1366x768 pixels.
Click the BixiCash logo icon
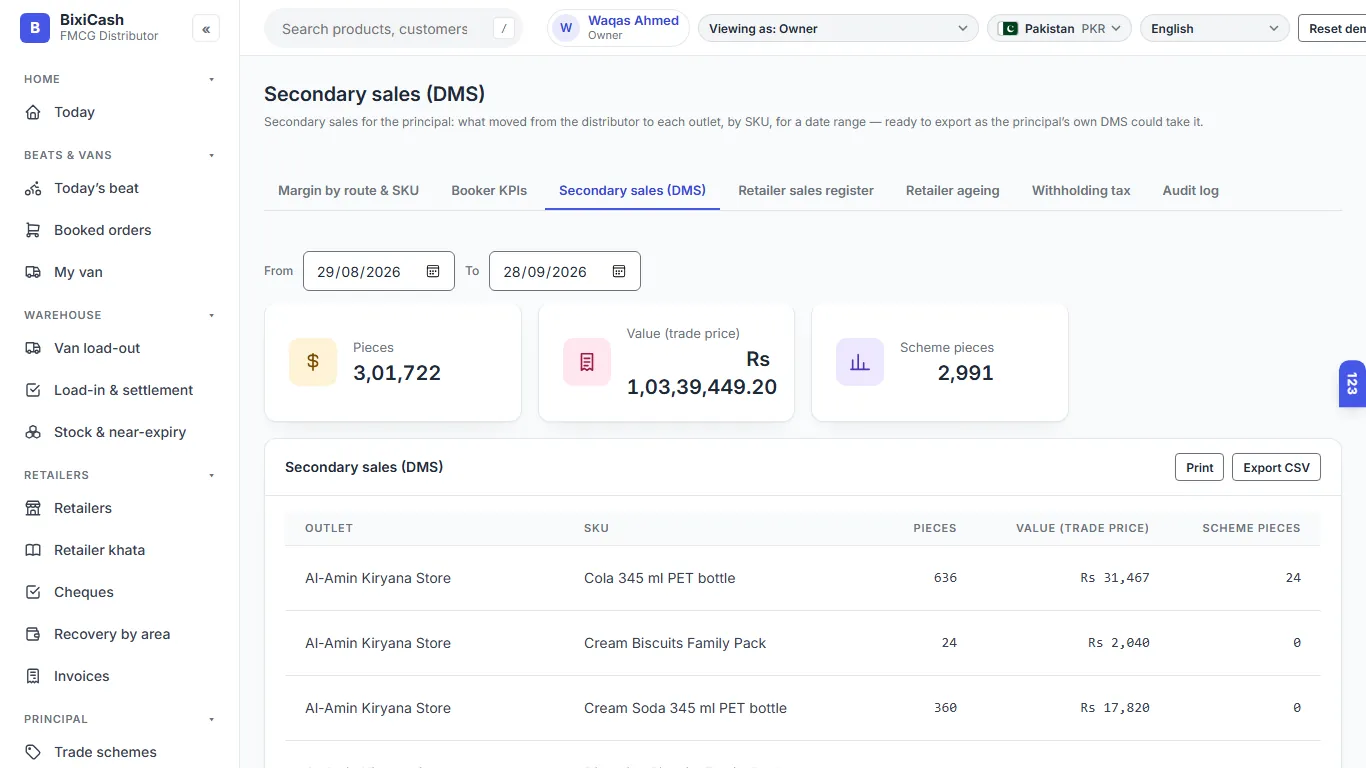pyautogui.click(x=35, y=28)
